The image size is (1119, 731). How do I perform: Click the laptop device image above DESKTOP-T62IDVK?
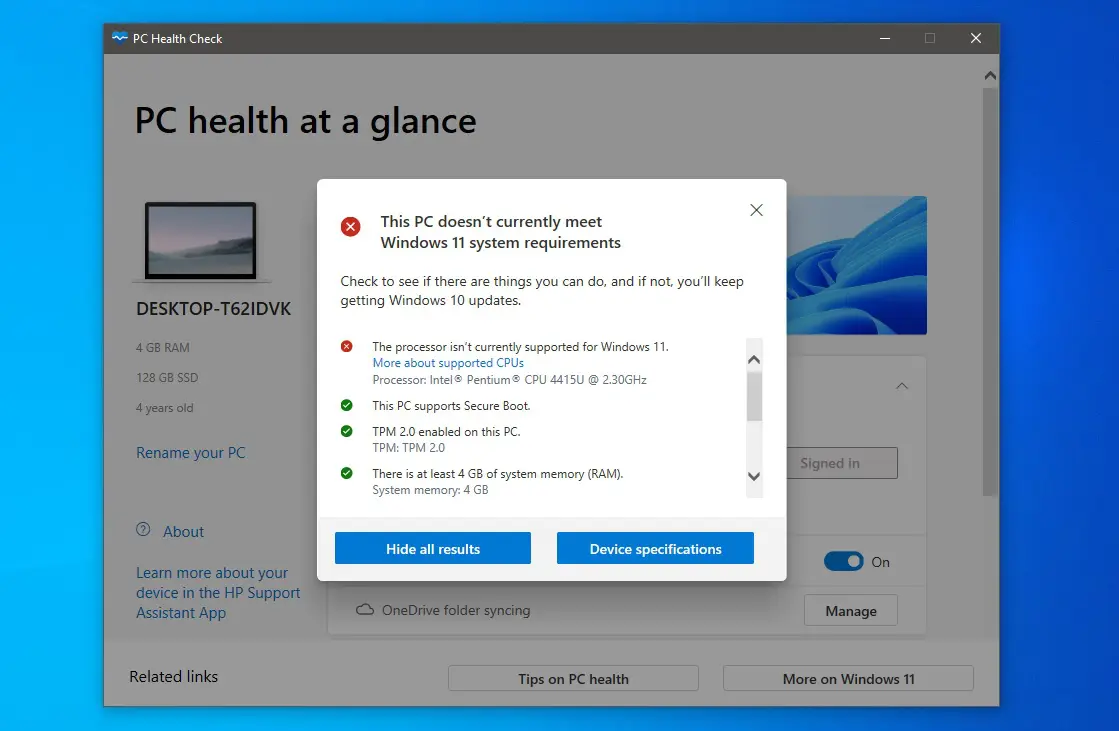click(x=202, y=241)
